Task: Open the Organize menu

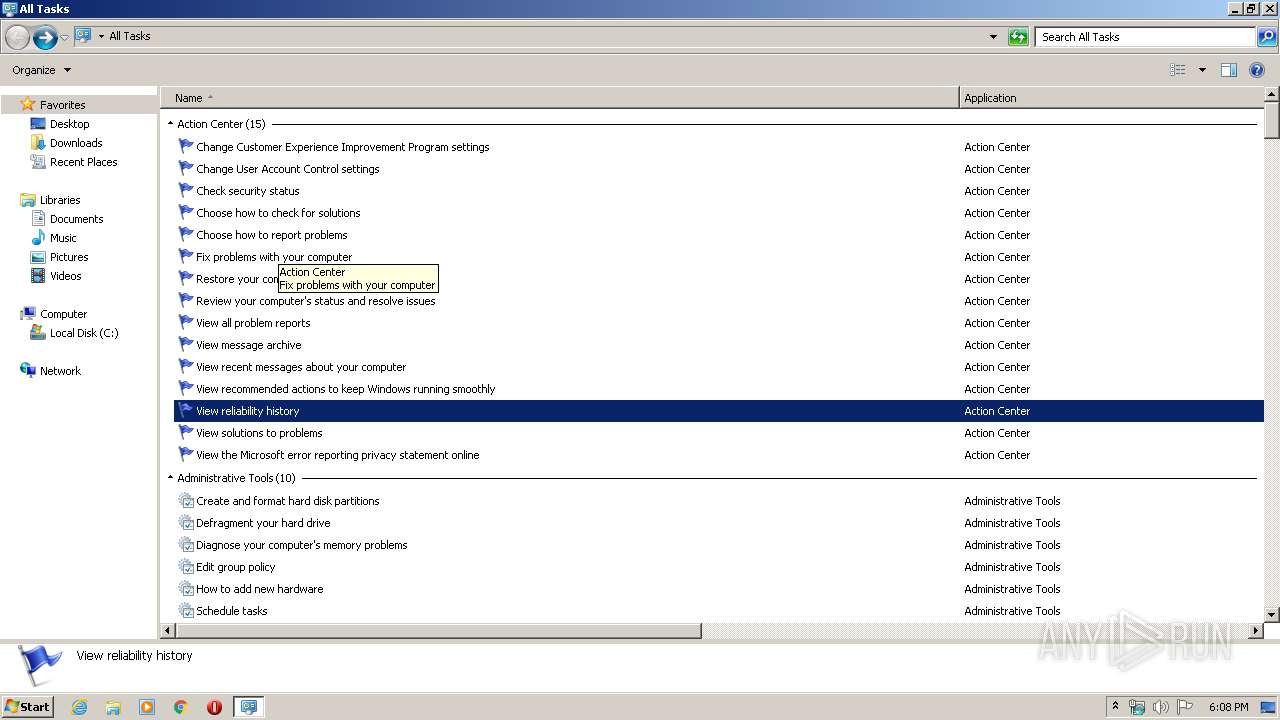Action: (41, 70)
